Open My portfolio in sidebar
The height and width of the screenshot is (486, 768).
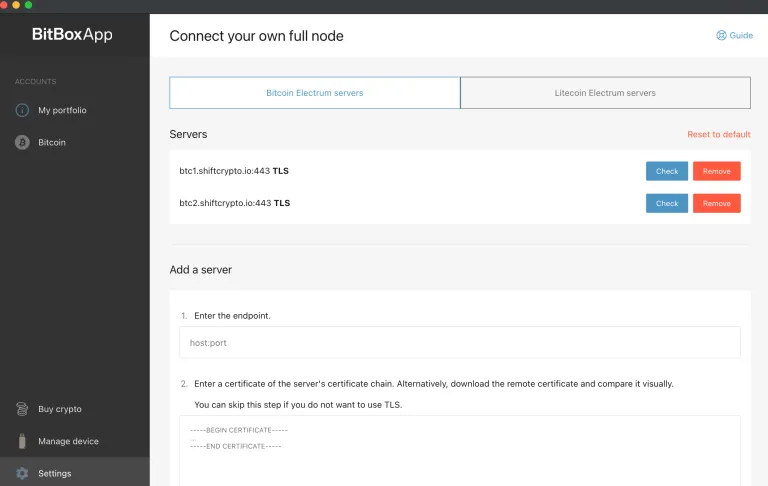click(x=62, y=110)
